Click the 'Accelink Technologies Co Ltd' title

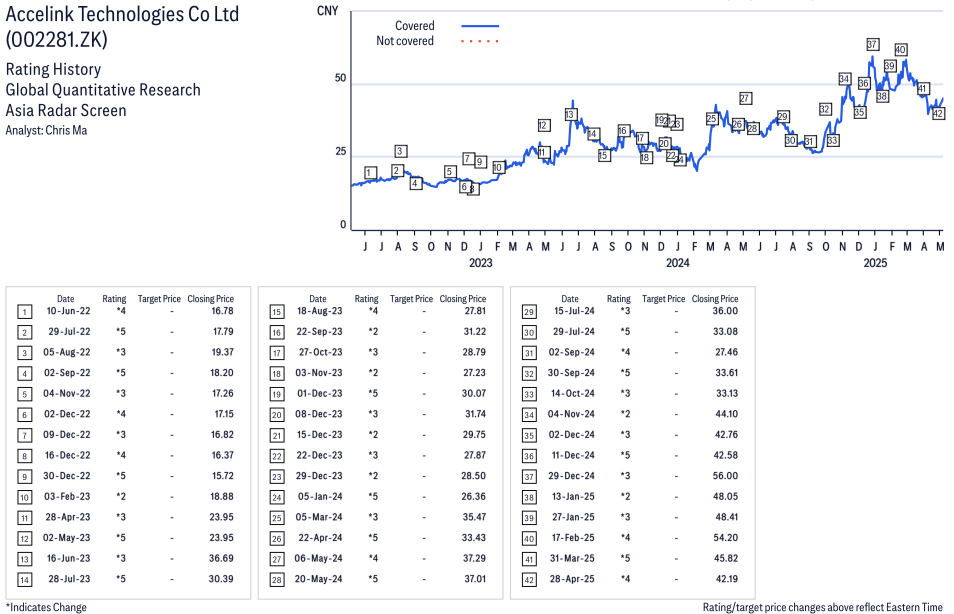point(122,14)
